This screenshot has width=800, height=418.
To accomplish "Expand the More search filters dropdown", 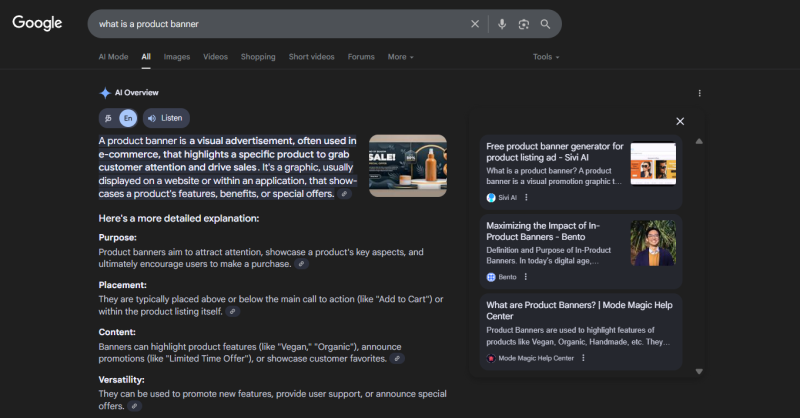I will click(x=401, y=57).
